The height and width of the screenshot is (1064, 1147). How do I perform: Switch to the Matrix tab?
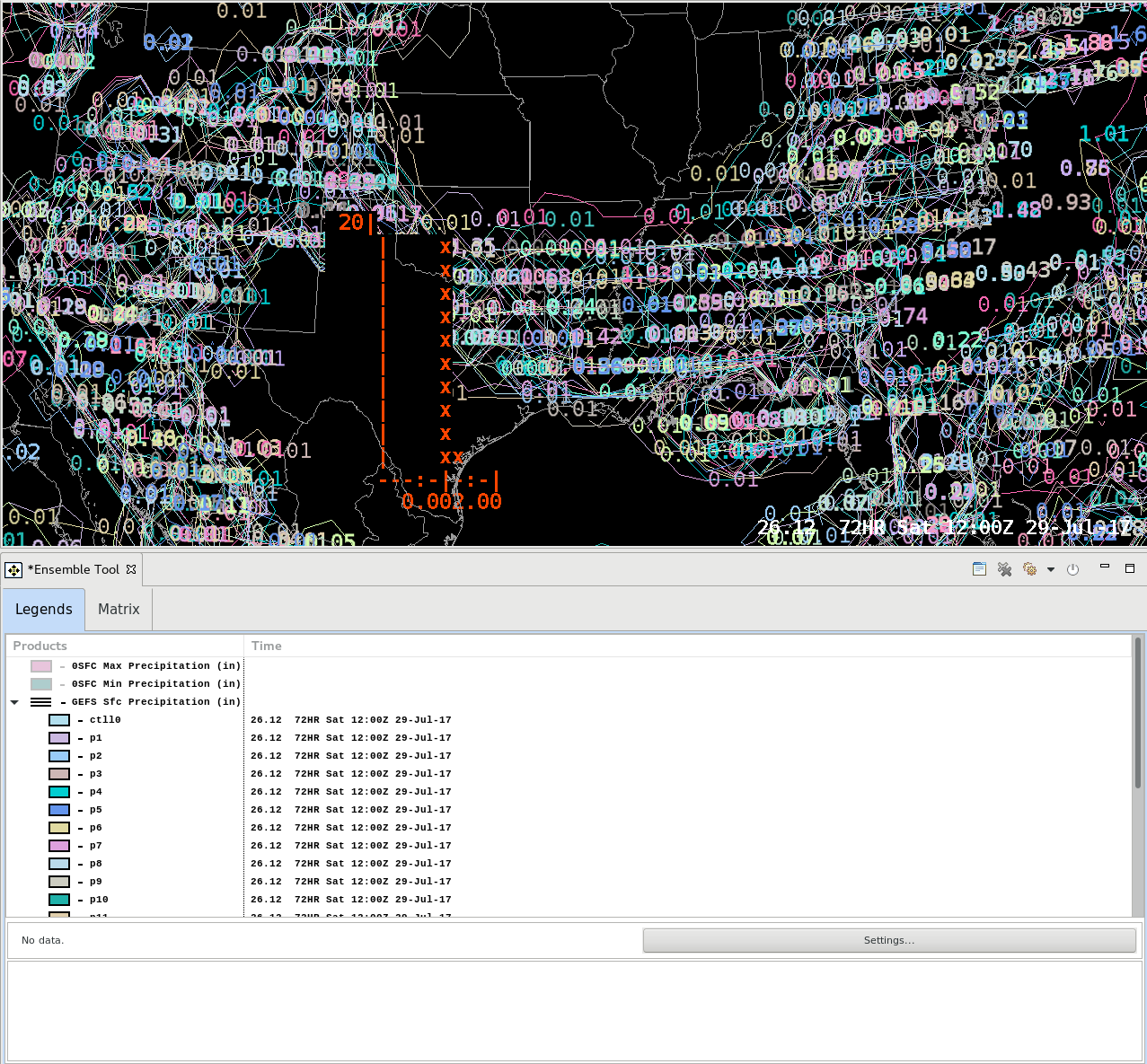tap(119, 610)
